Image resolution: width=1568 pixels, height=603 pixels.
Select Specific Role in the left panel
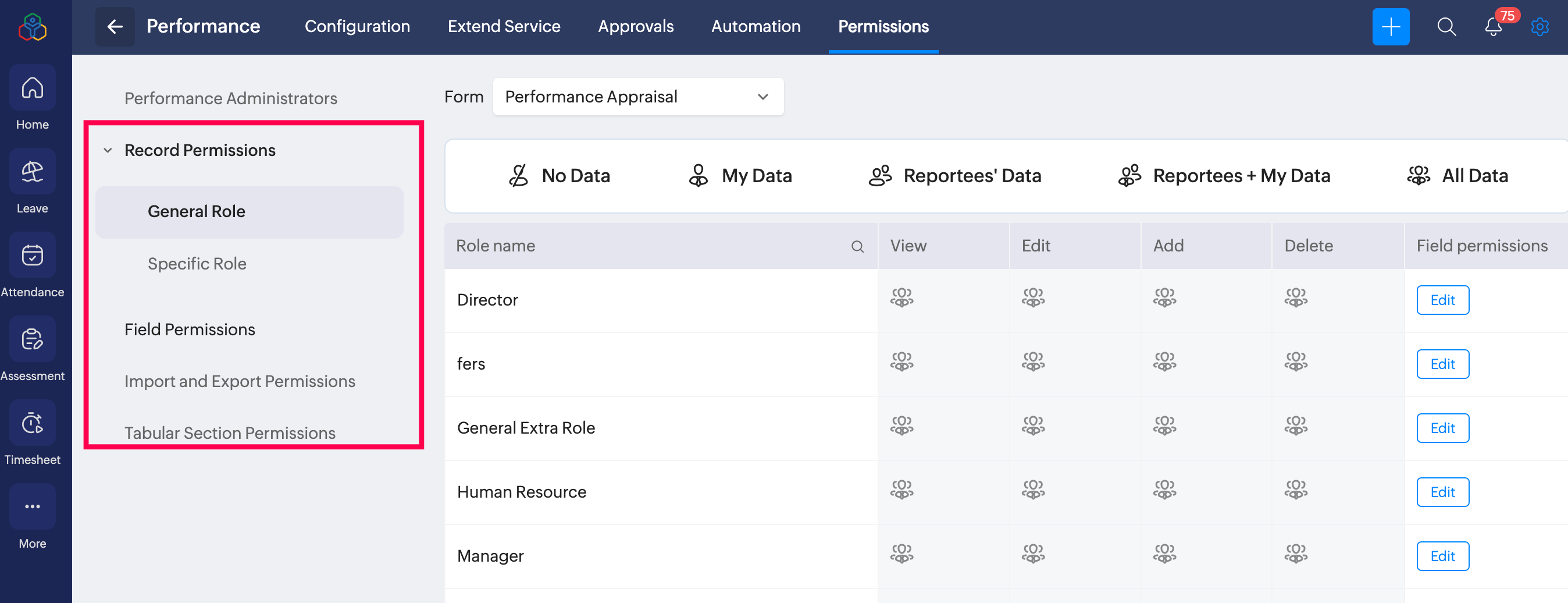click(197, 264)
